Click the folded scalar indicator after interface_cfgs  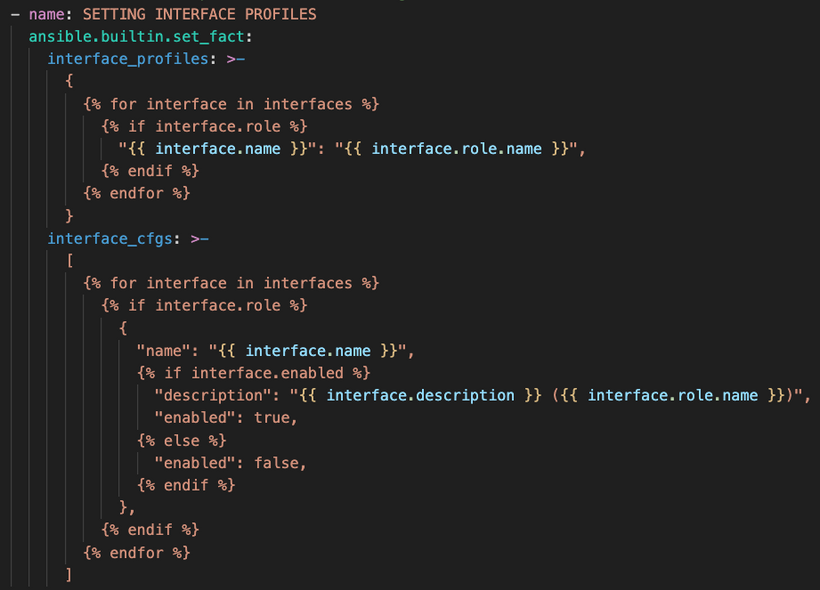200,239
